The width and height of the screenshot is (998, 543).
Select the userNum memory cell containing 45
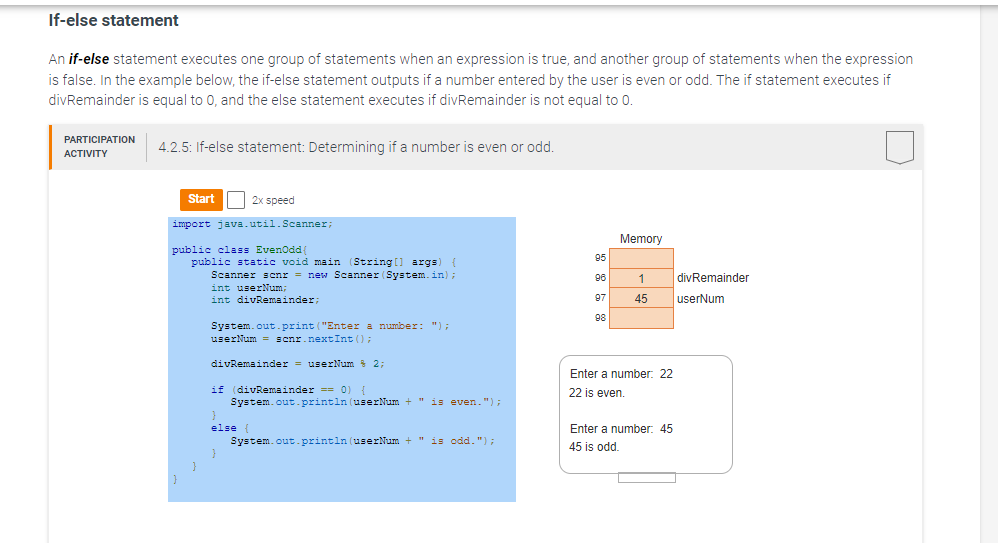[x=641, y=298]
